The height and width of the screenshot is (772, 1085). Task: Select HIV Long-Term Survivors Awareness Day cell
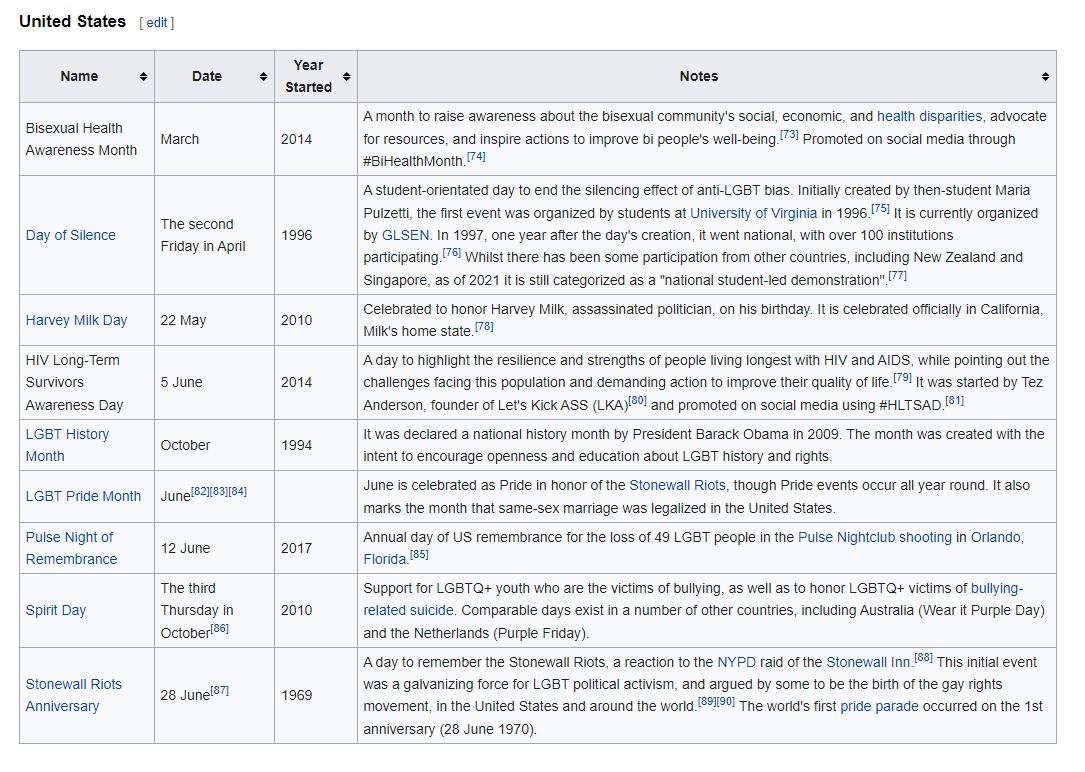tap(86, 383)
